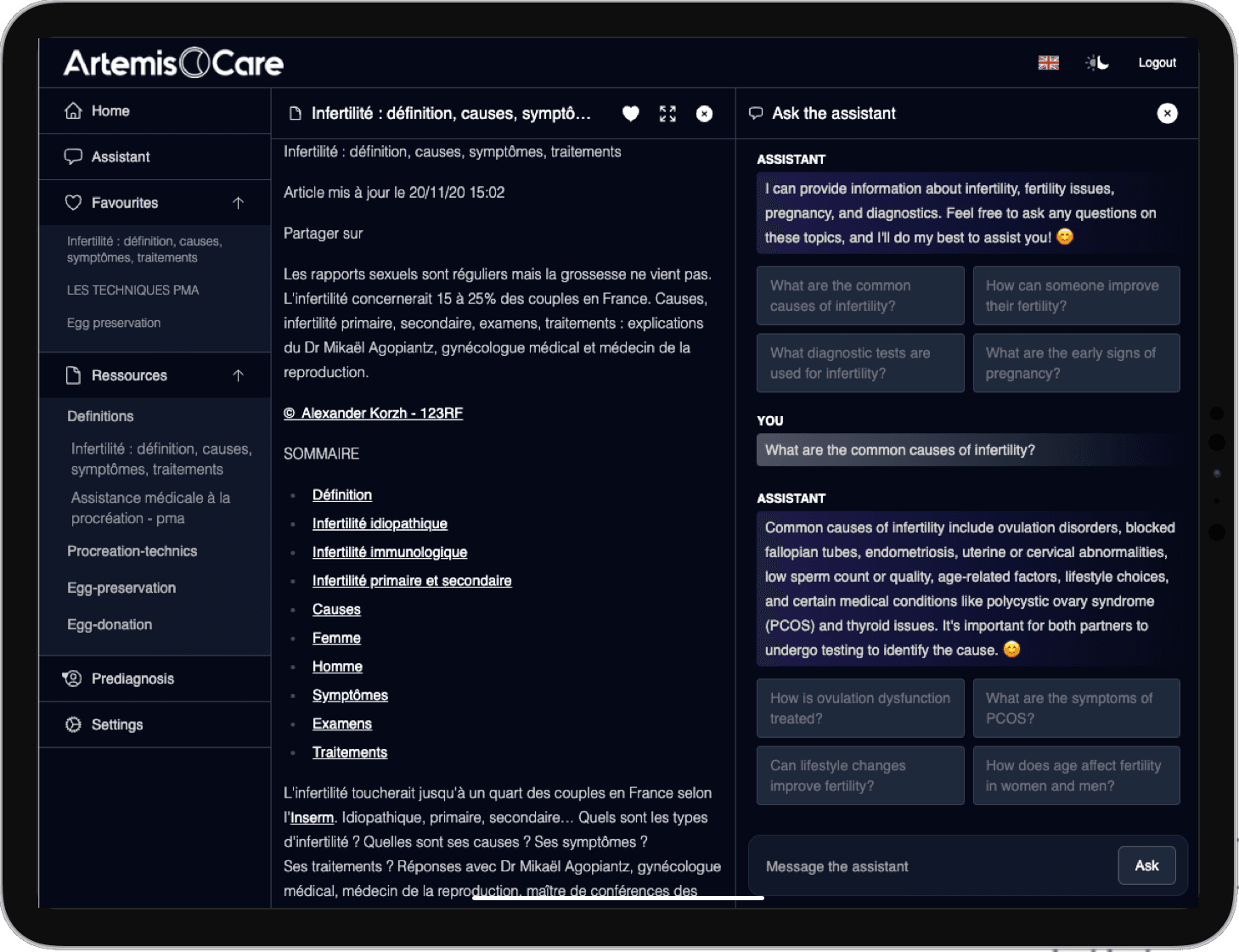The image size is (1239, 952).
Task: Click the Prediagnosis person icon
Action: click(73, 679)
